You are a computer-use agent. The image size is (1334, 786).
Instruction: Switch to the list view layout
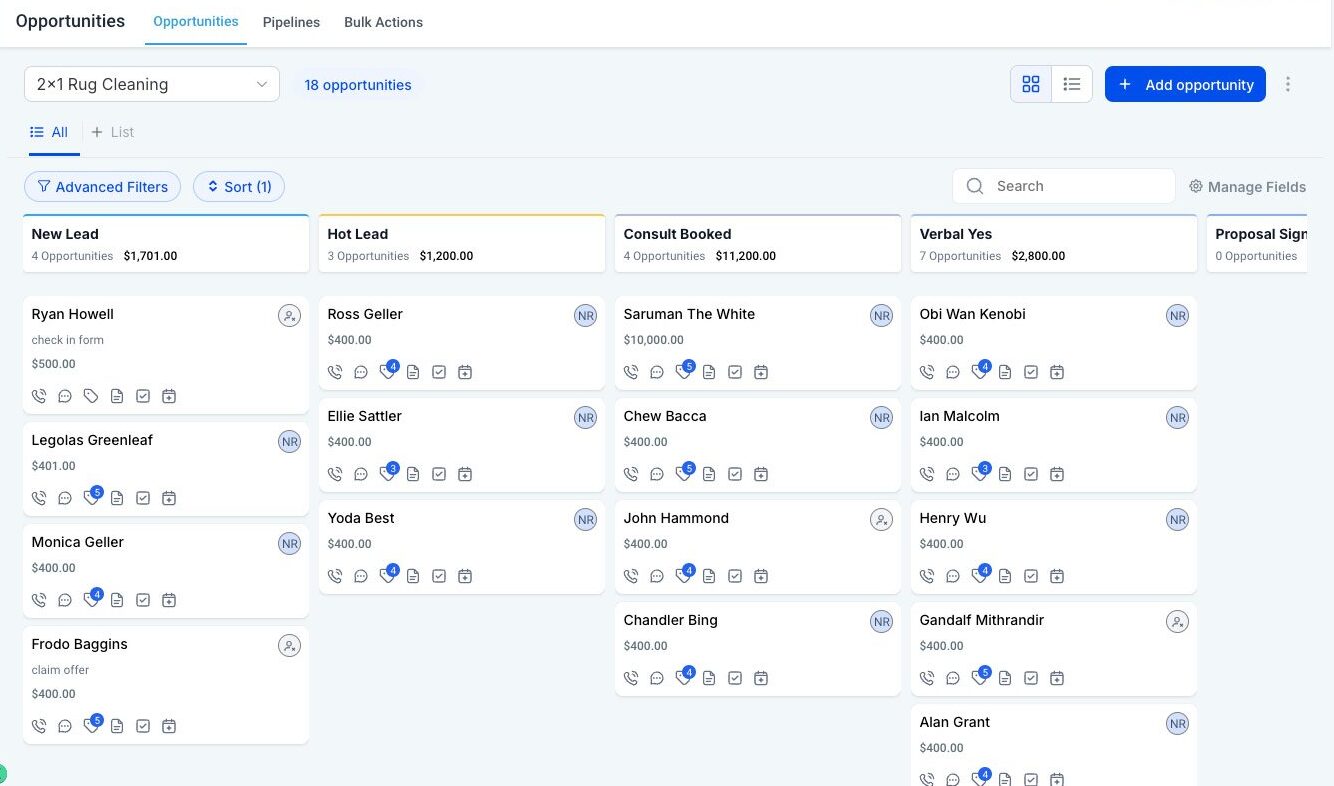(x=1072, y=85)
